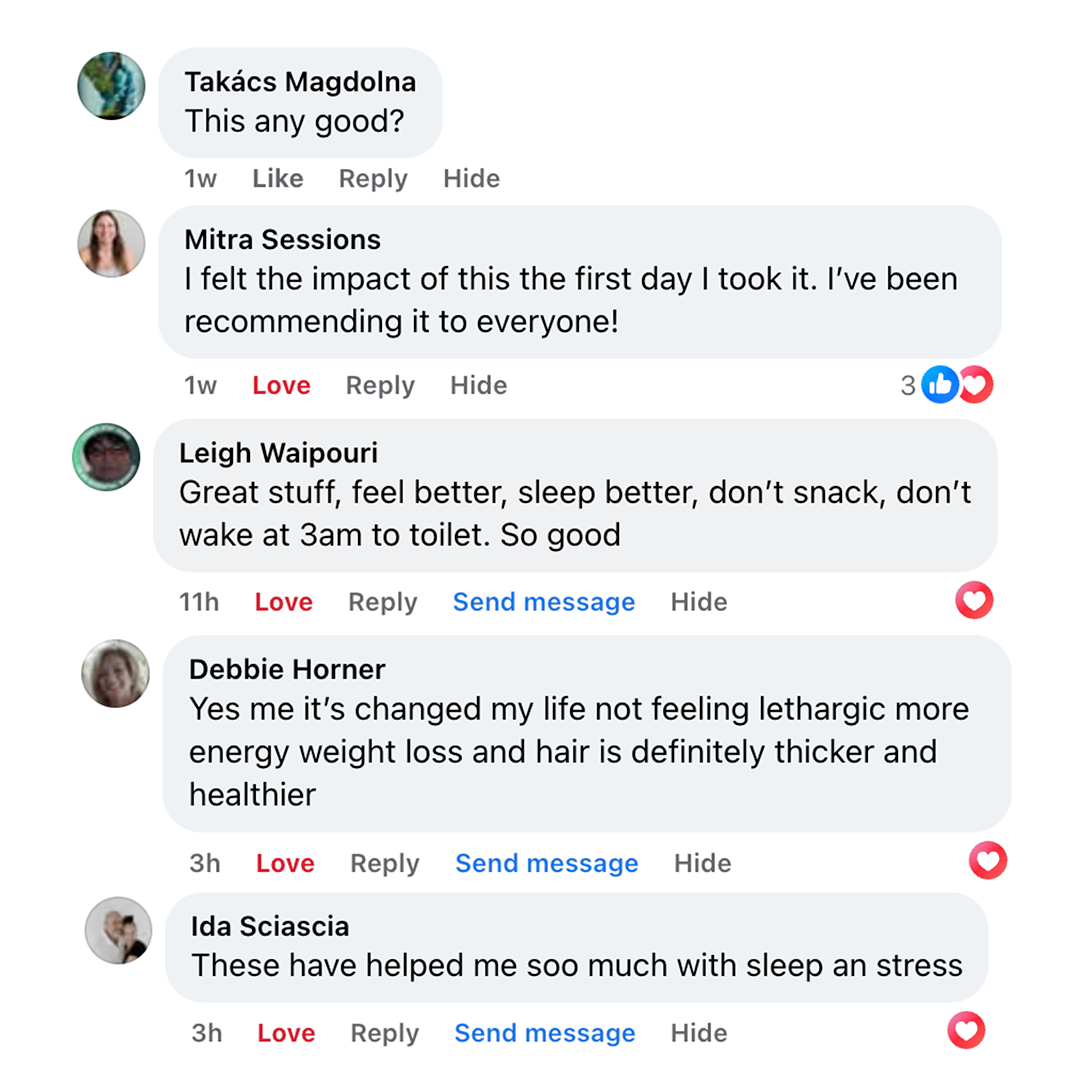
Task: Click Ida Sciascia's profile picture
Action: (x=118, y=930)
